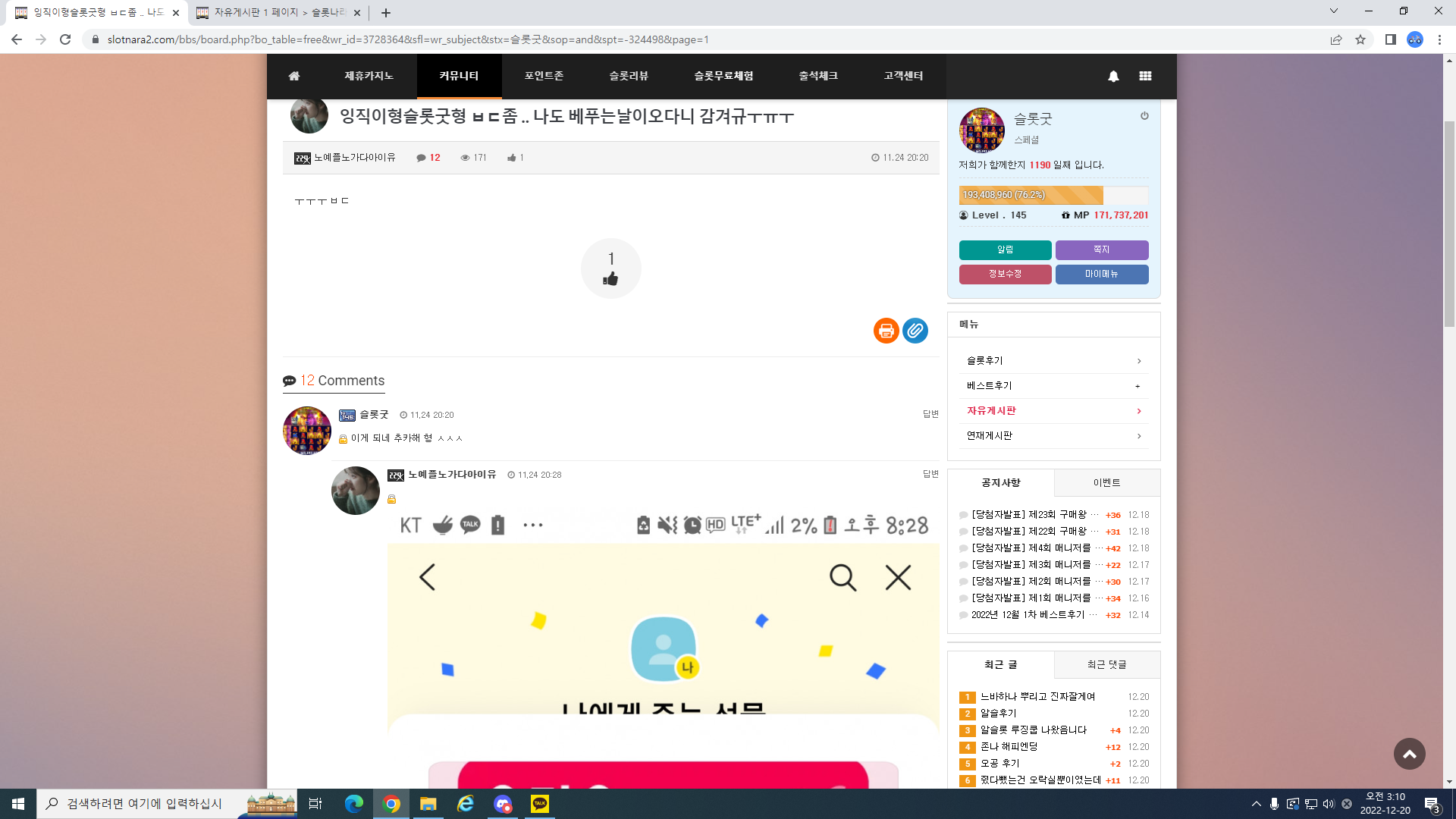Open the notification bell icon
The image size is (1456, 819).
[x=1113, y=76]
